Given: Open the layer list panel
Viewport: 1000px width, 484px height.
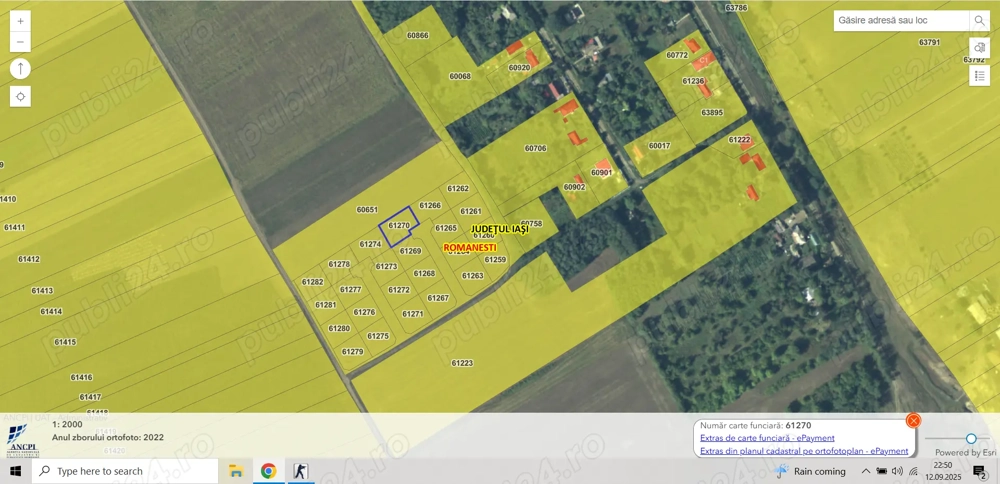Looking at the screenshot, I should [x=979, y=76].
